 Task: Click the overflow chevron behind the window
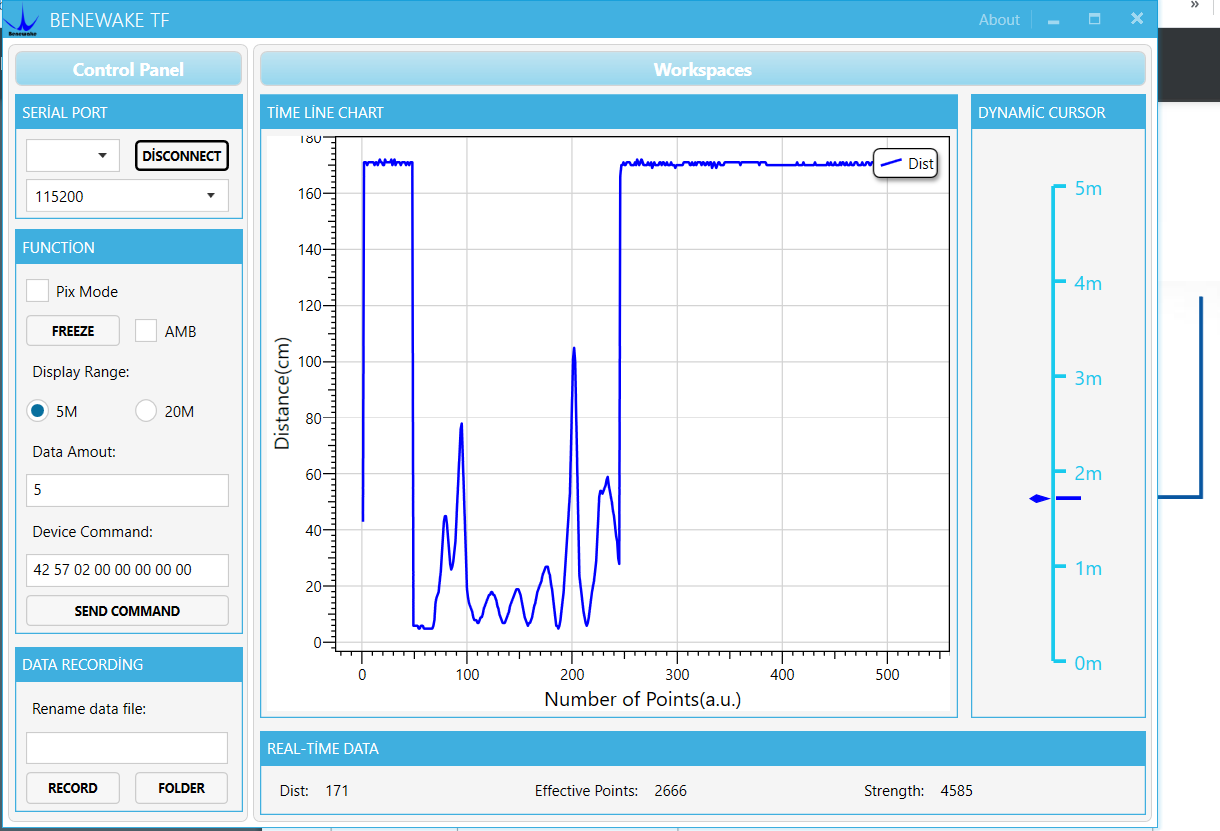[1194, 5]
